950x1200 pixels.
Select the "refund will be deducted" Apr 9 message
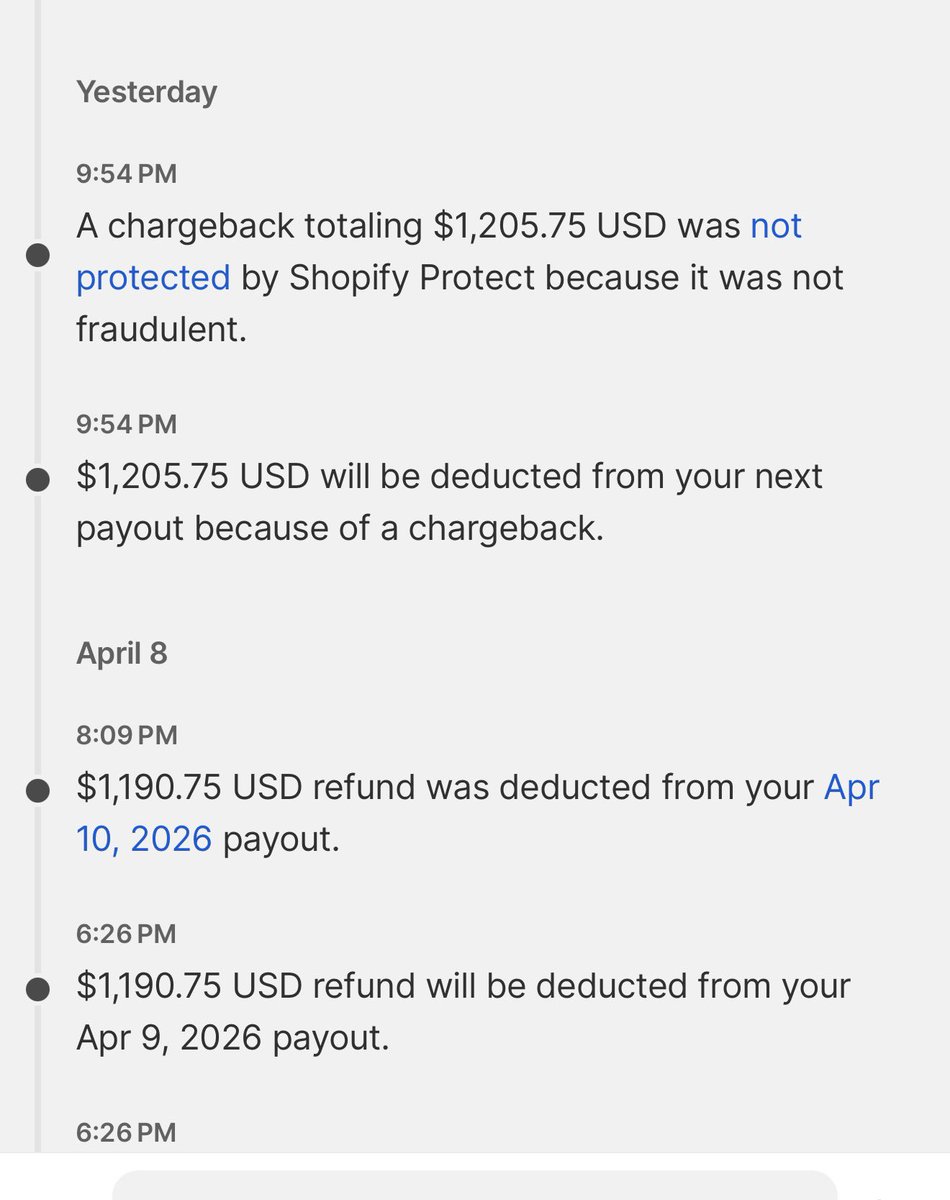462,1012
